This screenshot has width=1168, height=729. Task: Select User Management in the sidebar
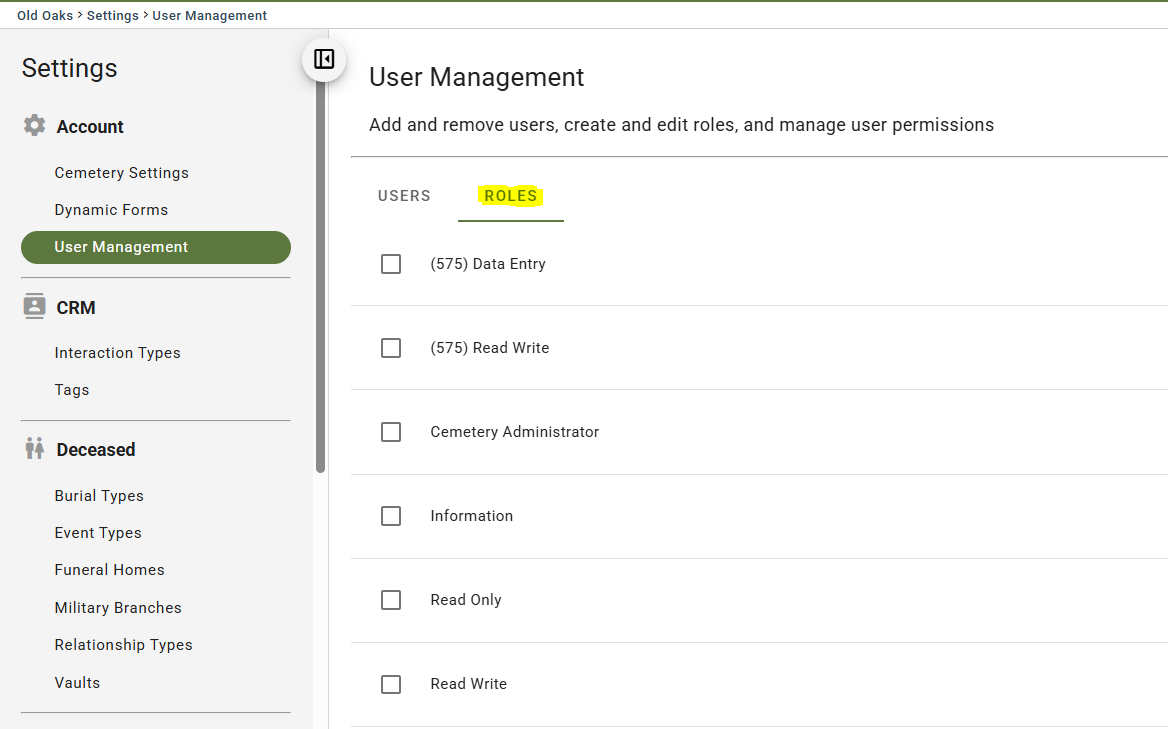tap(156, 247)
